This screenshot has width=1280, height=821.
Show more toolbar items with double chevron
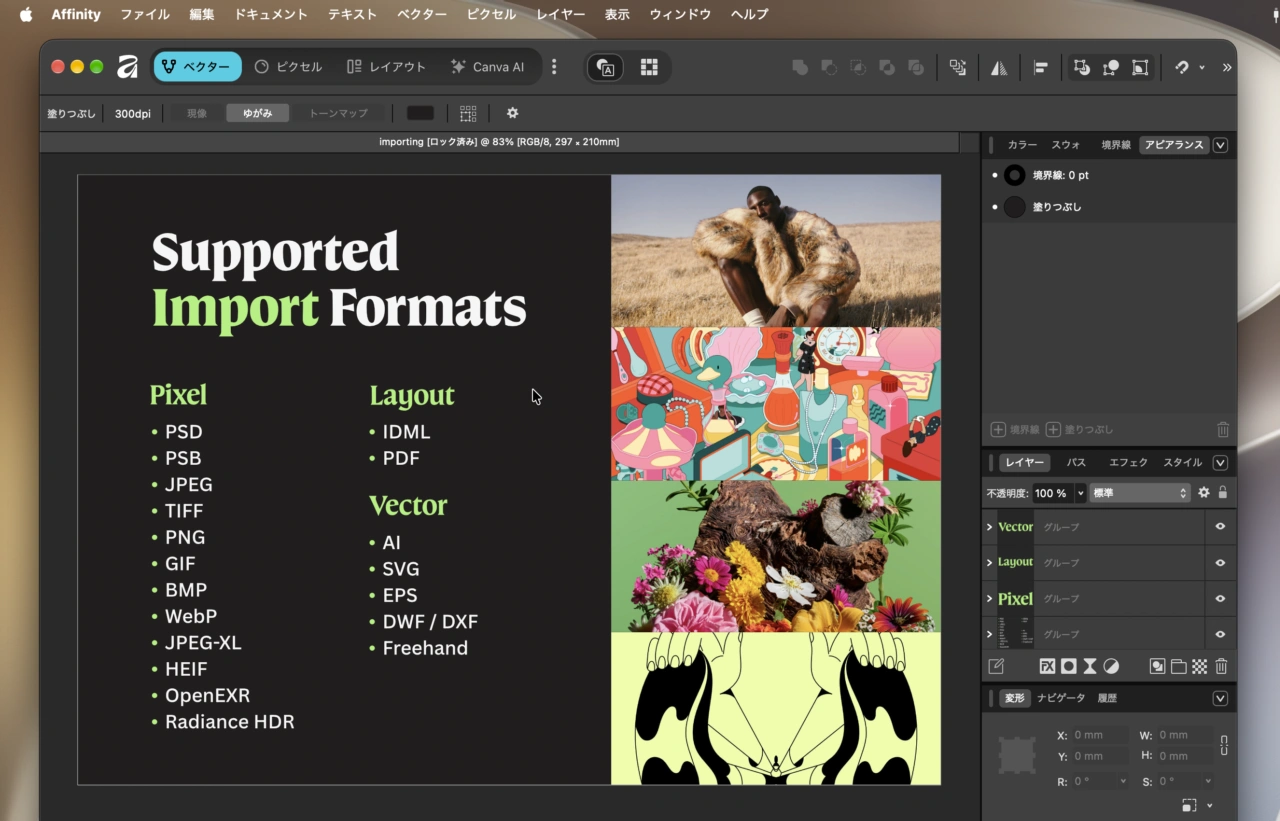pos(1227,67)
